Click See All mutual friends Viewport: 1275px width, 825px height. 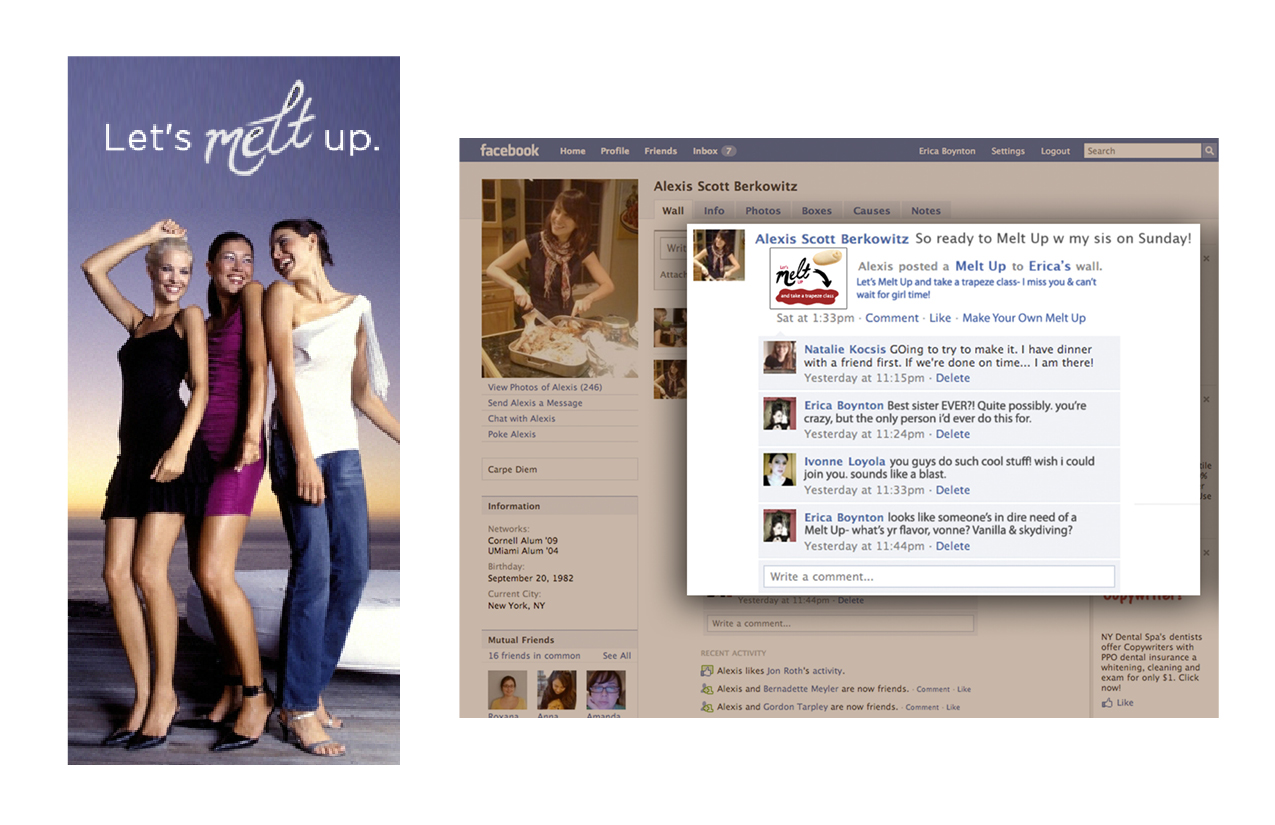tap(616, 656)
